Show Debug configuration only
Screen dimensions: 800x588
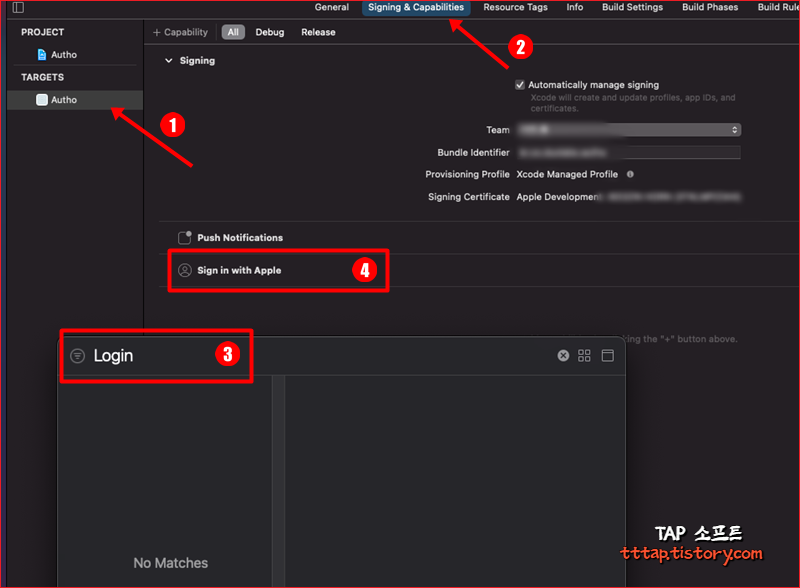click(x=270, y=32)
